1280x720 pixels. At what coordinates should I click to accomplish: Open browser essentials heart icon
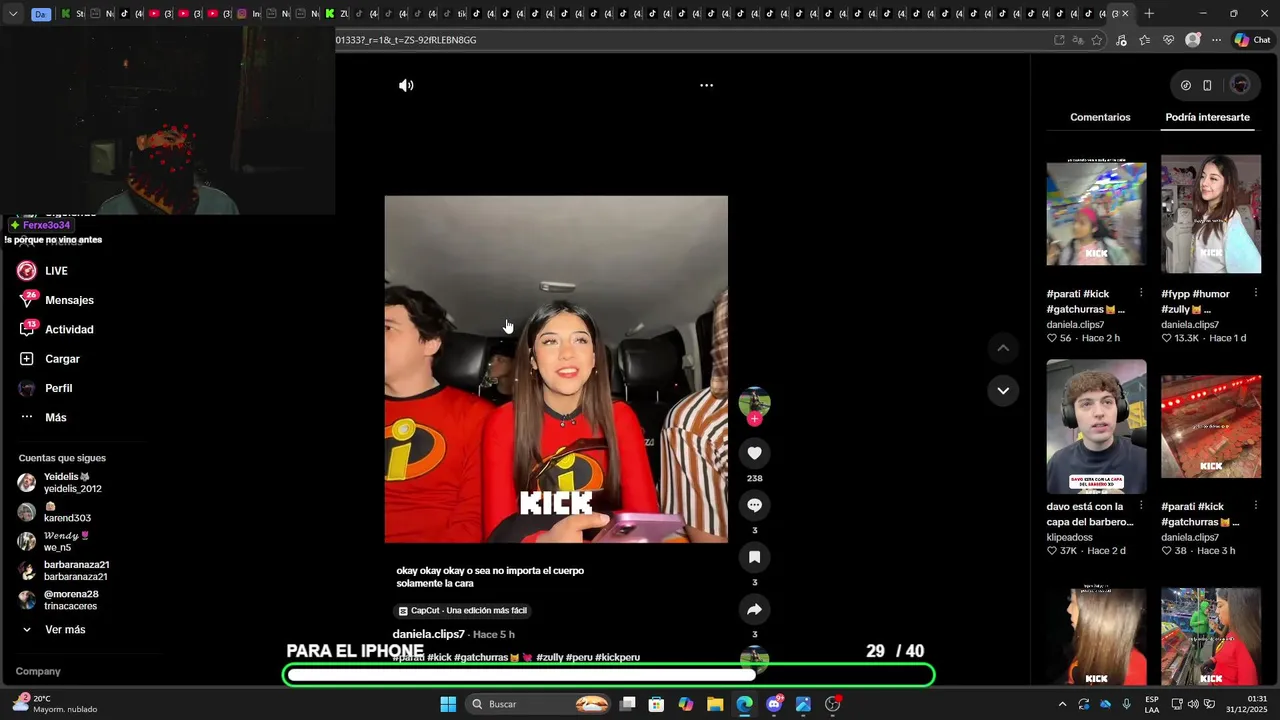(1168, 40)
